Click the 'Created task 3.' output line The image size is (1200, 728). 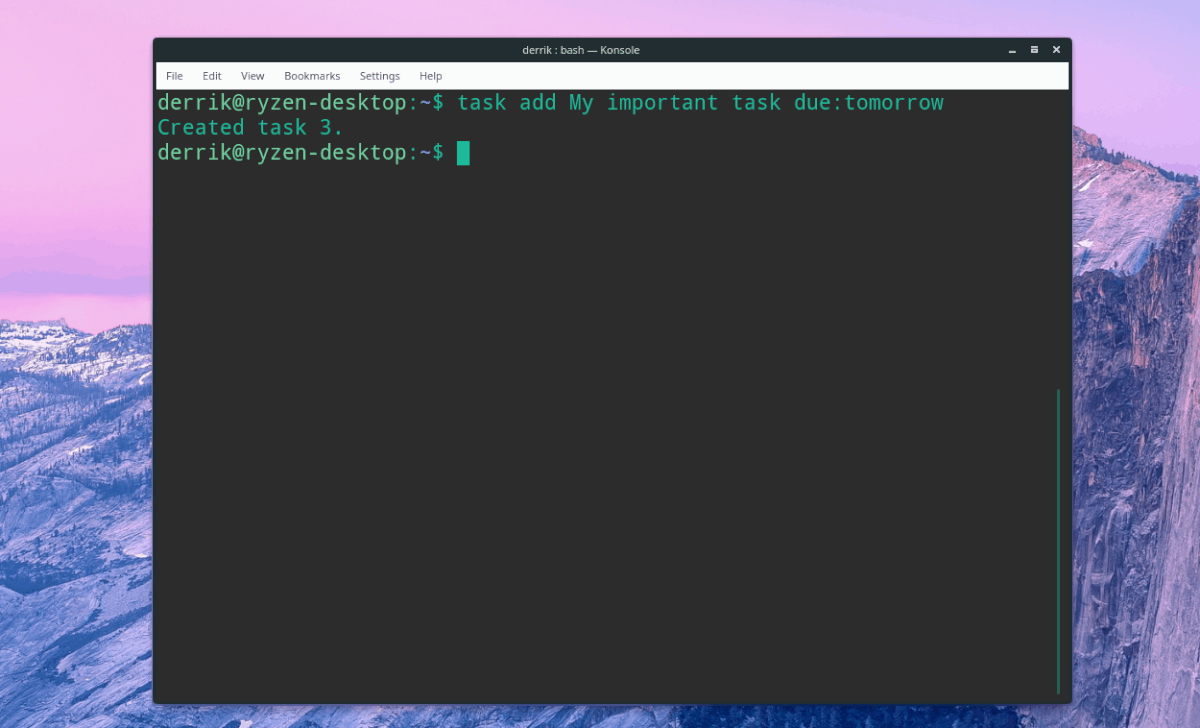tap(248, 127)
